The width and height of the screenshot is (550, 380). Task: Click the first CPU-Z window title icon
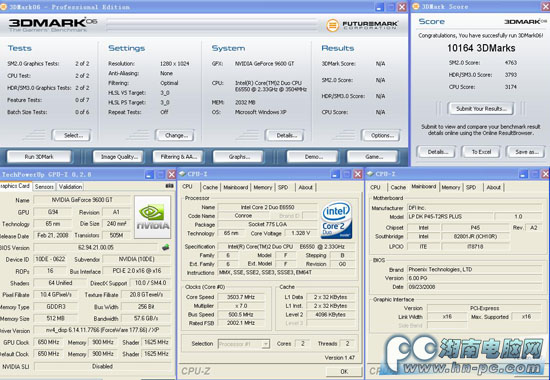pos(182,174)
